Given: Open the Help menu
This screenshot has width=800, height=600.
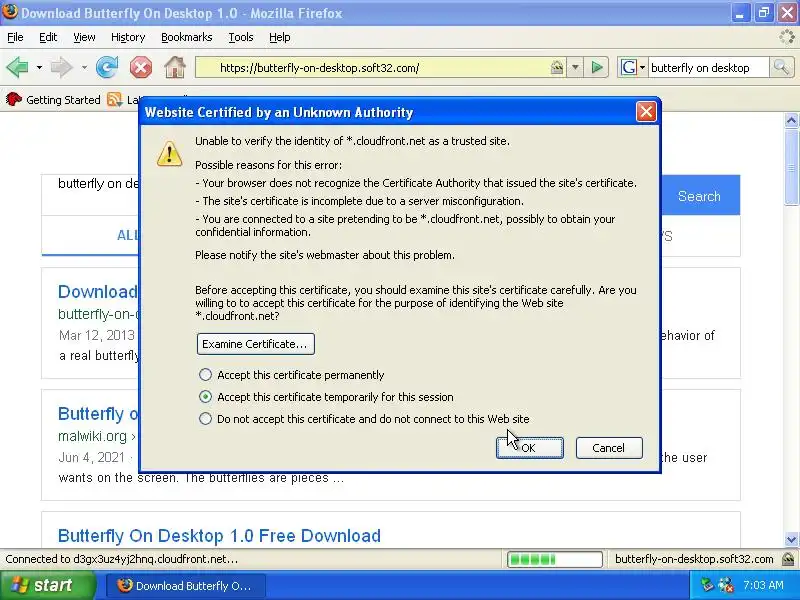Looking at the screenshot, I should (280, 37).
